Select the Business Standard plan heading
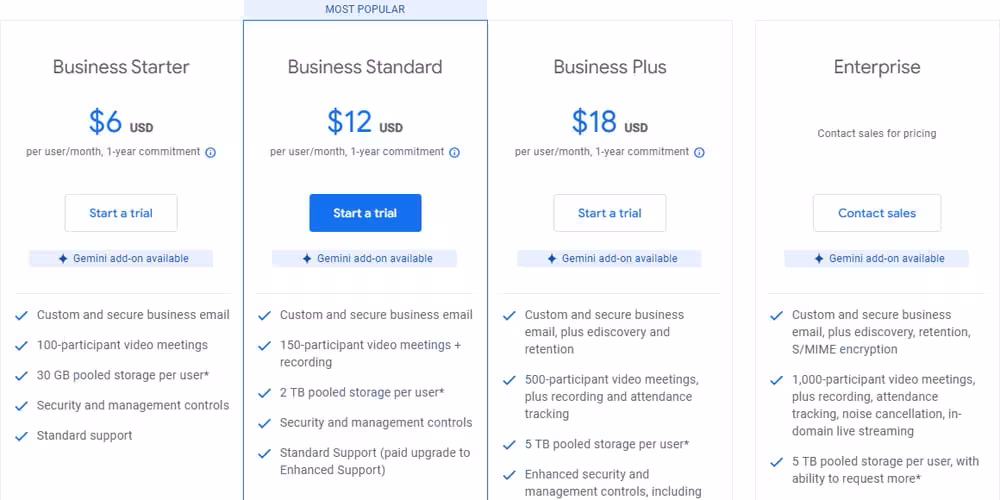Image resolution: width=1000 pixels, height=500 pixels. pyautogui.click(x=365, y=67)
